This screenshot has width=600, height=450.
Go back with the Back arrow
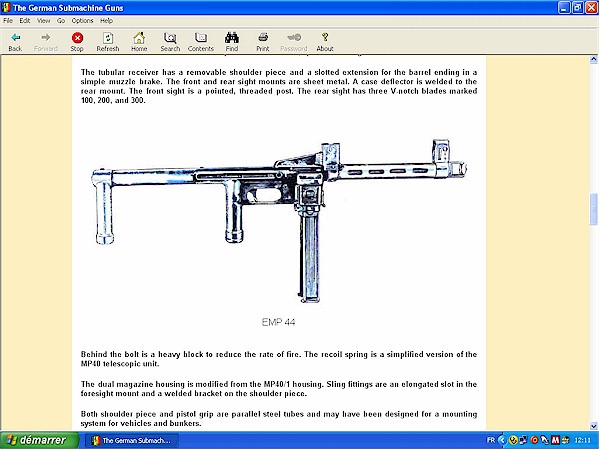click(x=15, y=41)
